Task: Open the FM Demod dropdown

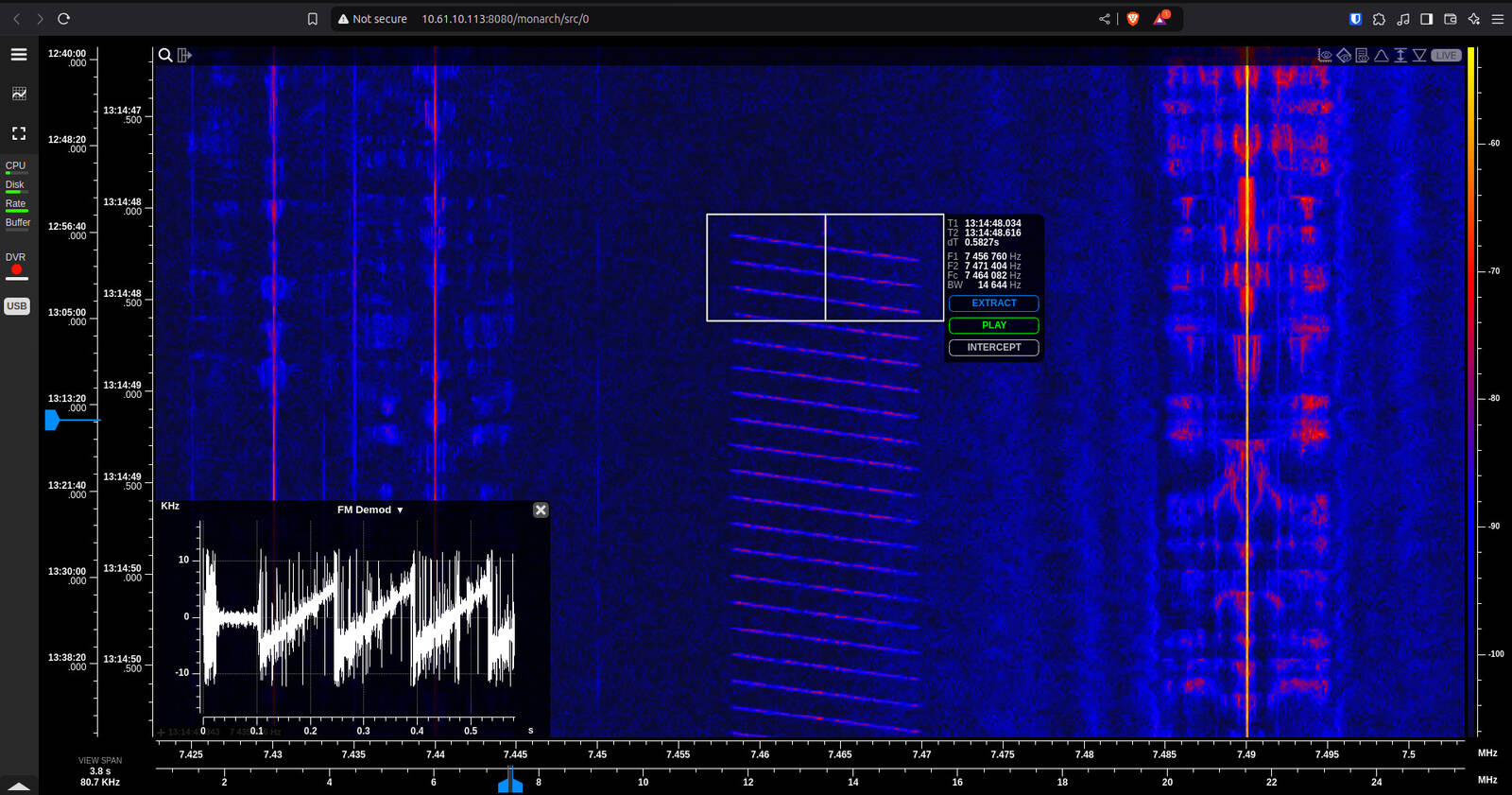Action: pos(370,510)
